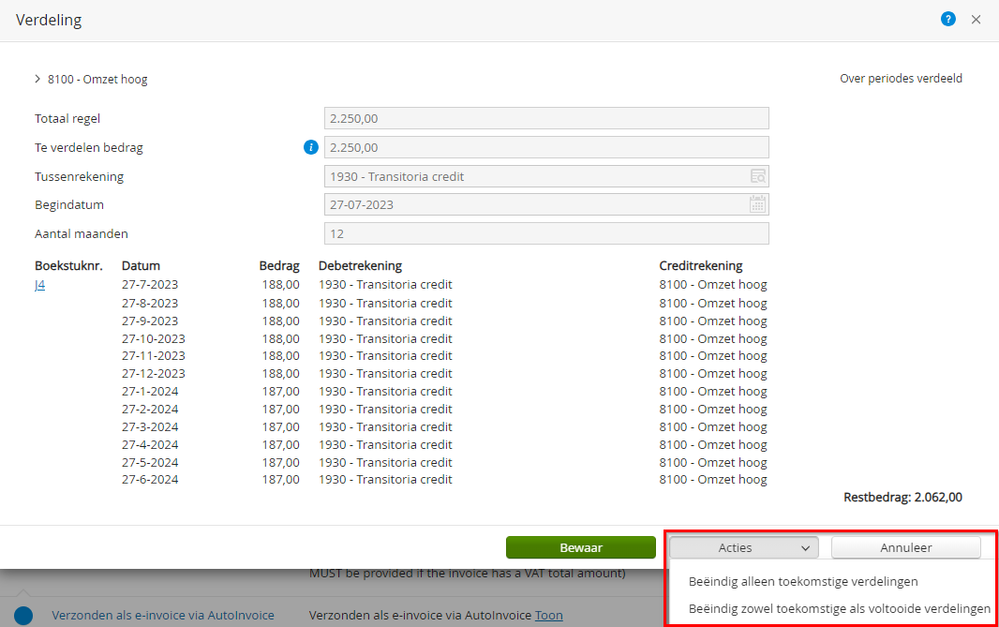This screenshot has height=627, width=999.
Task: Select the date 27-10-2023 in the table
Action: (x=154, y=339)
